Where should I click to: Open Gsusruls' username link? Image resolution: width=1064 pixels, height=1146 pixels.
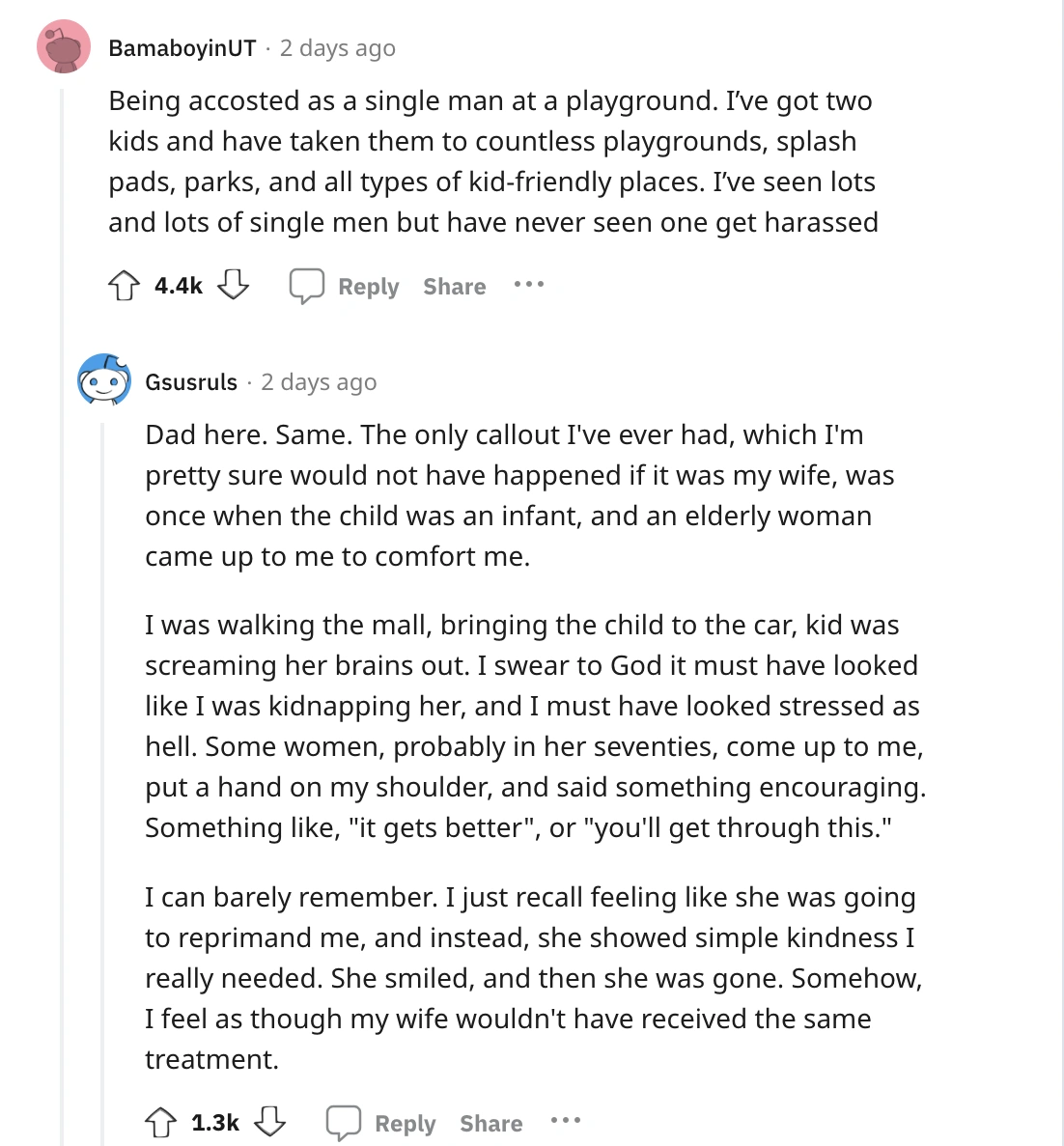tap(191, 382)
